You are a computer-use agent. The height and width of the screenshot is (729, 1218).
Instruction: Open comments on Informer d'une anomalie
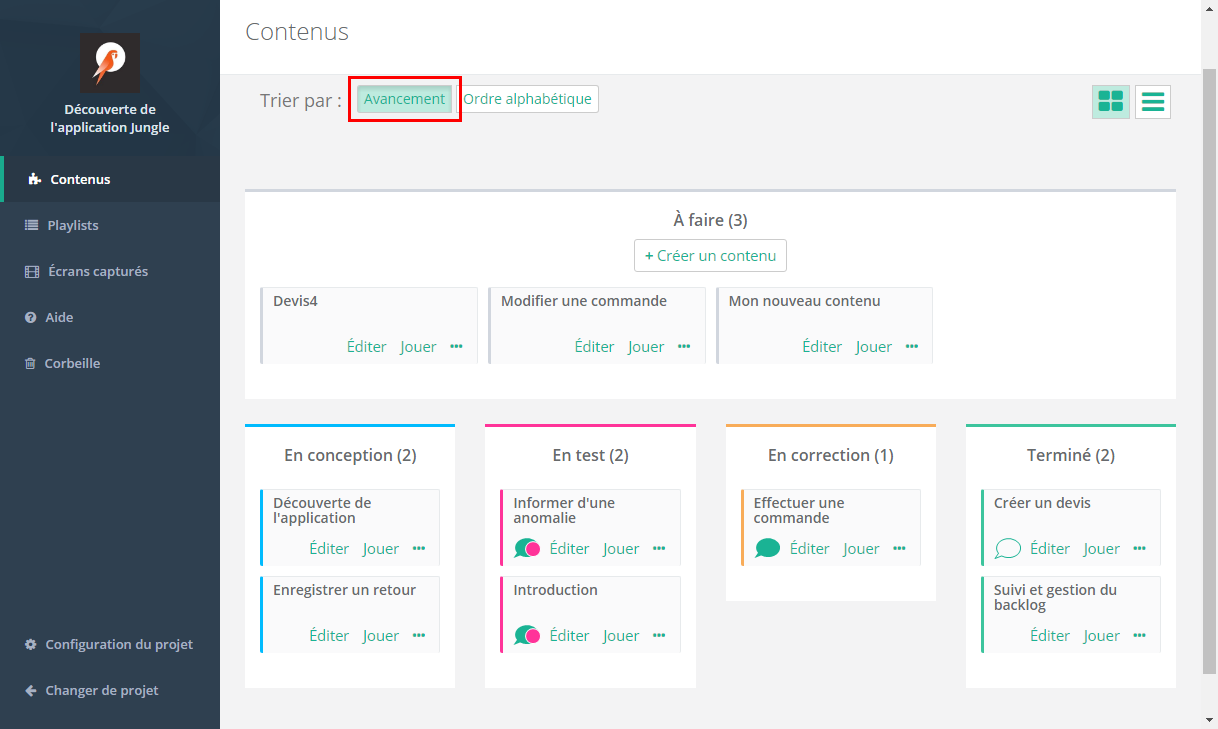point(526,548)
